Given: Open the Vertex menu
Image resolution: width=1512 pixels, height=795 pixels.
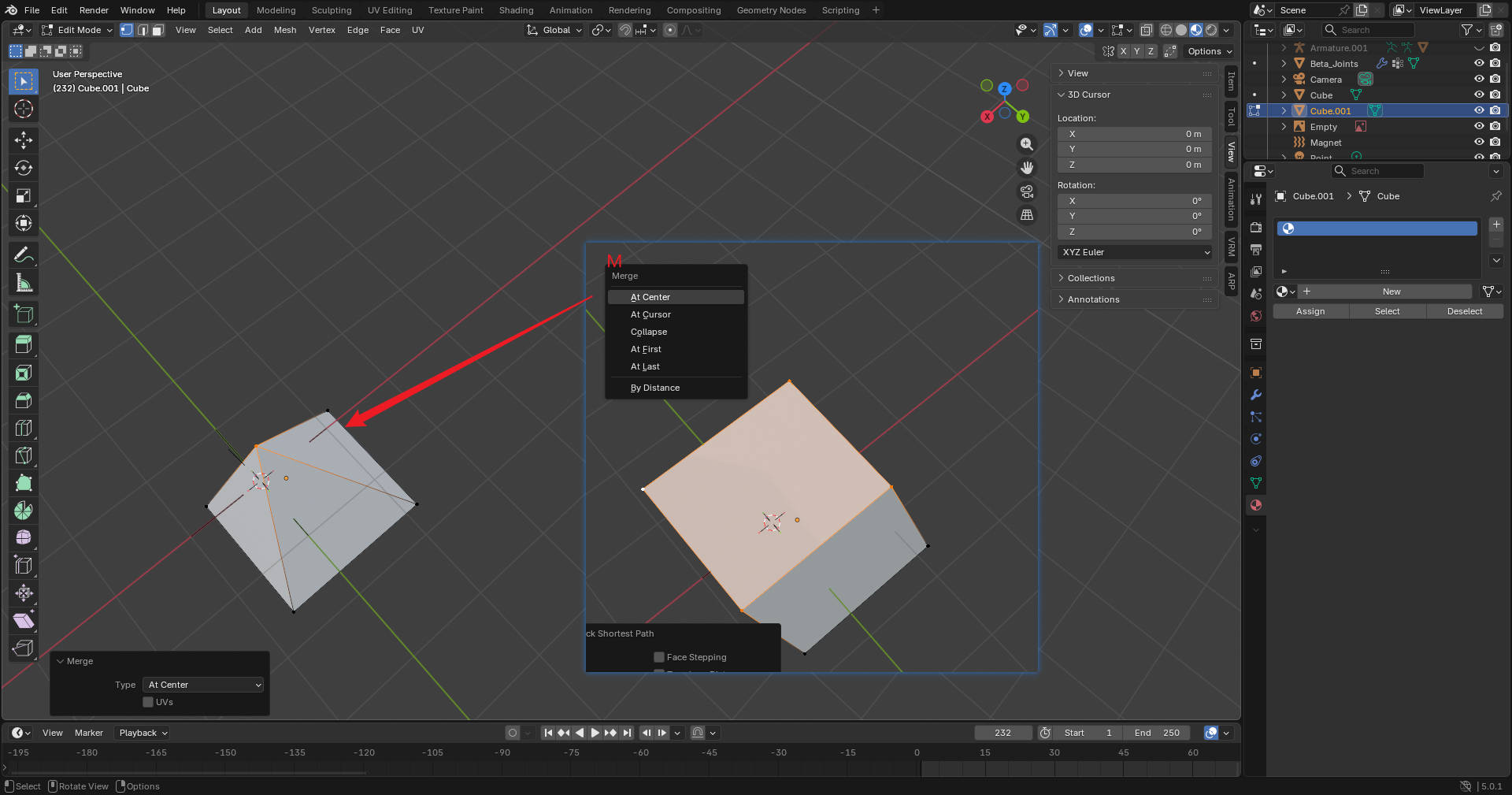Looking at the screenshot, I should click(x=321, y=30).
